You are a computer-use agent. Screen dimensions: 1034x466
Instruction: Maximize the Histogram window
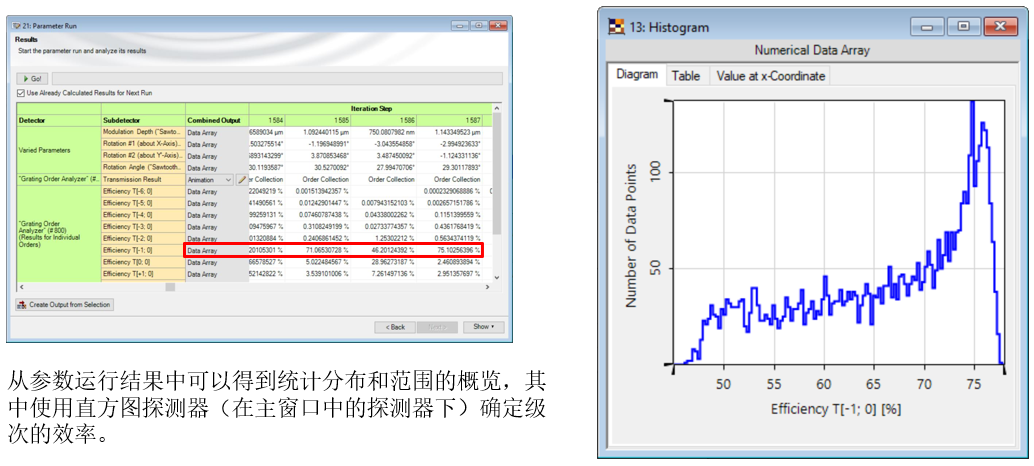tap(963, 26)
